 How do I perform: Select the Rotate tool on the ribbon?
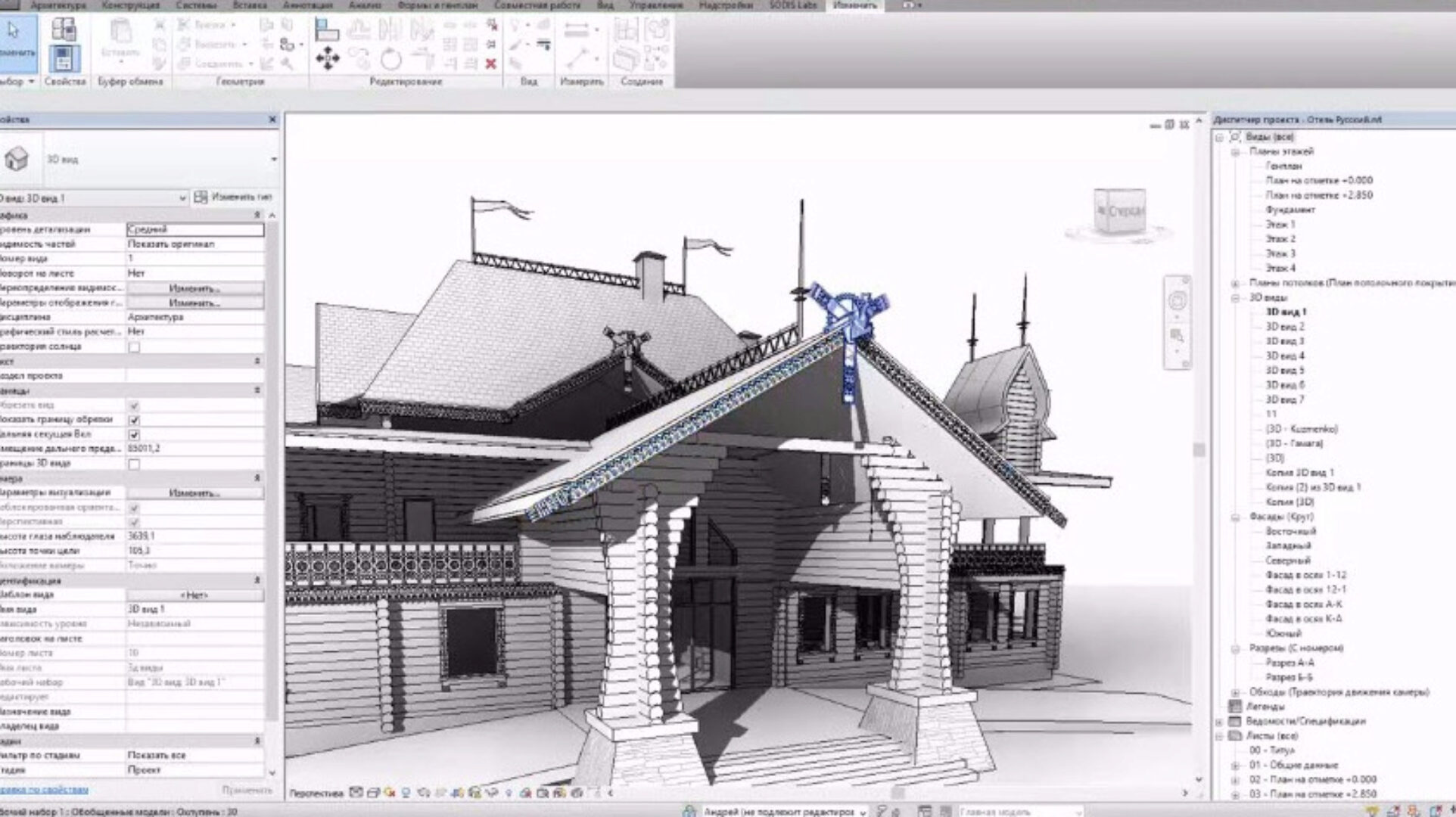point(391,60)
